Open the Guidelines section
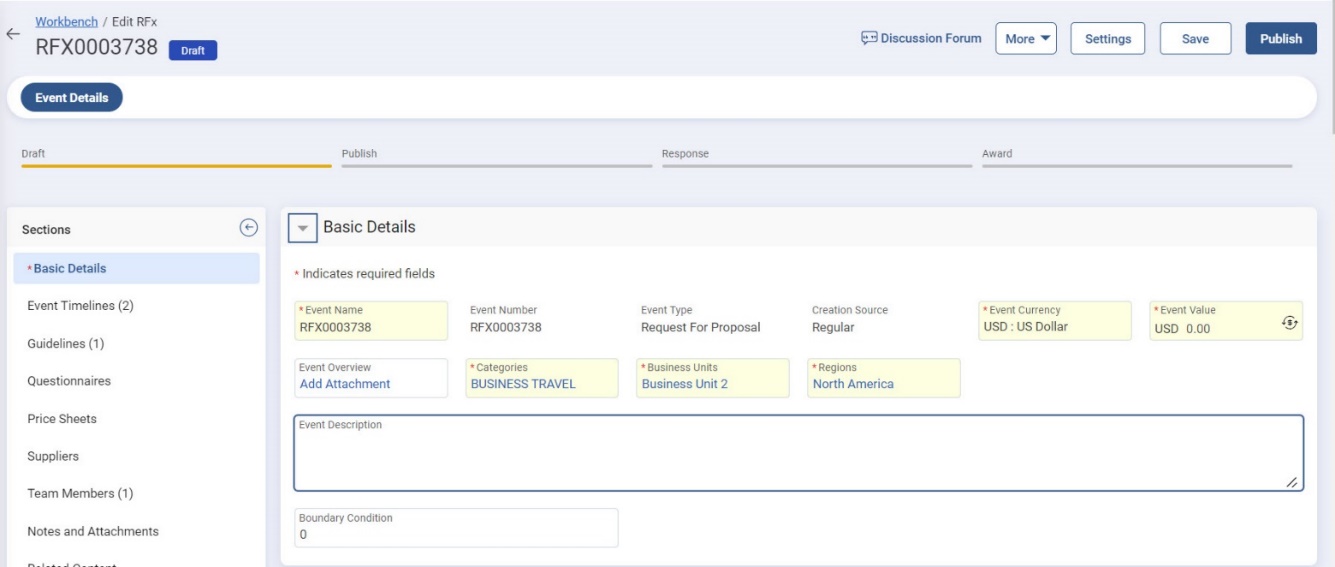This screenshot has height=567, width=1335. pyautogui.click(x=65, y=343)
